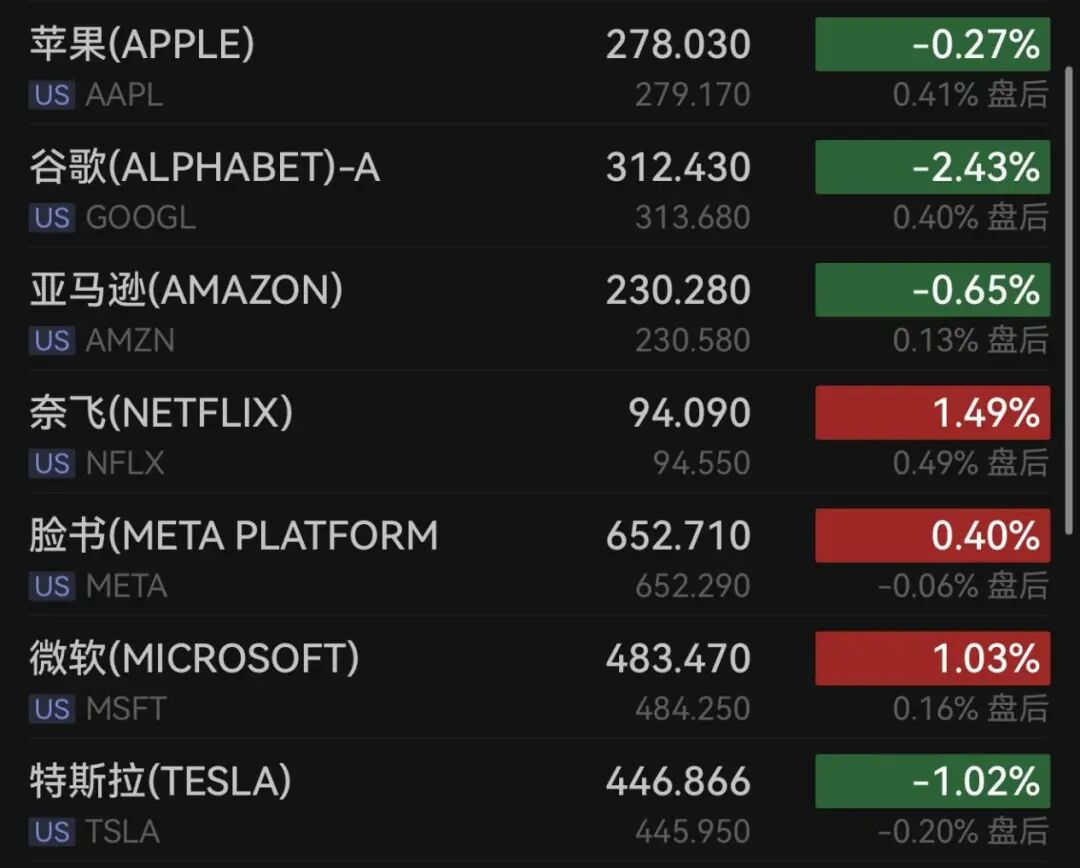Click the US market badge beside META
The width and height of the screenshot is (1080, 868).
click(x=52, y=586)
